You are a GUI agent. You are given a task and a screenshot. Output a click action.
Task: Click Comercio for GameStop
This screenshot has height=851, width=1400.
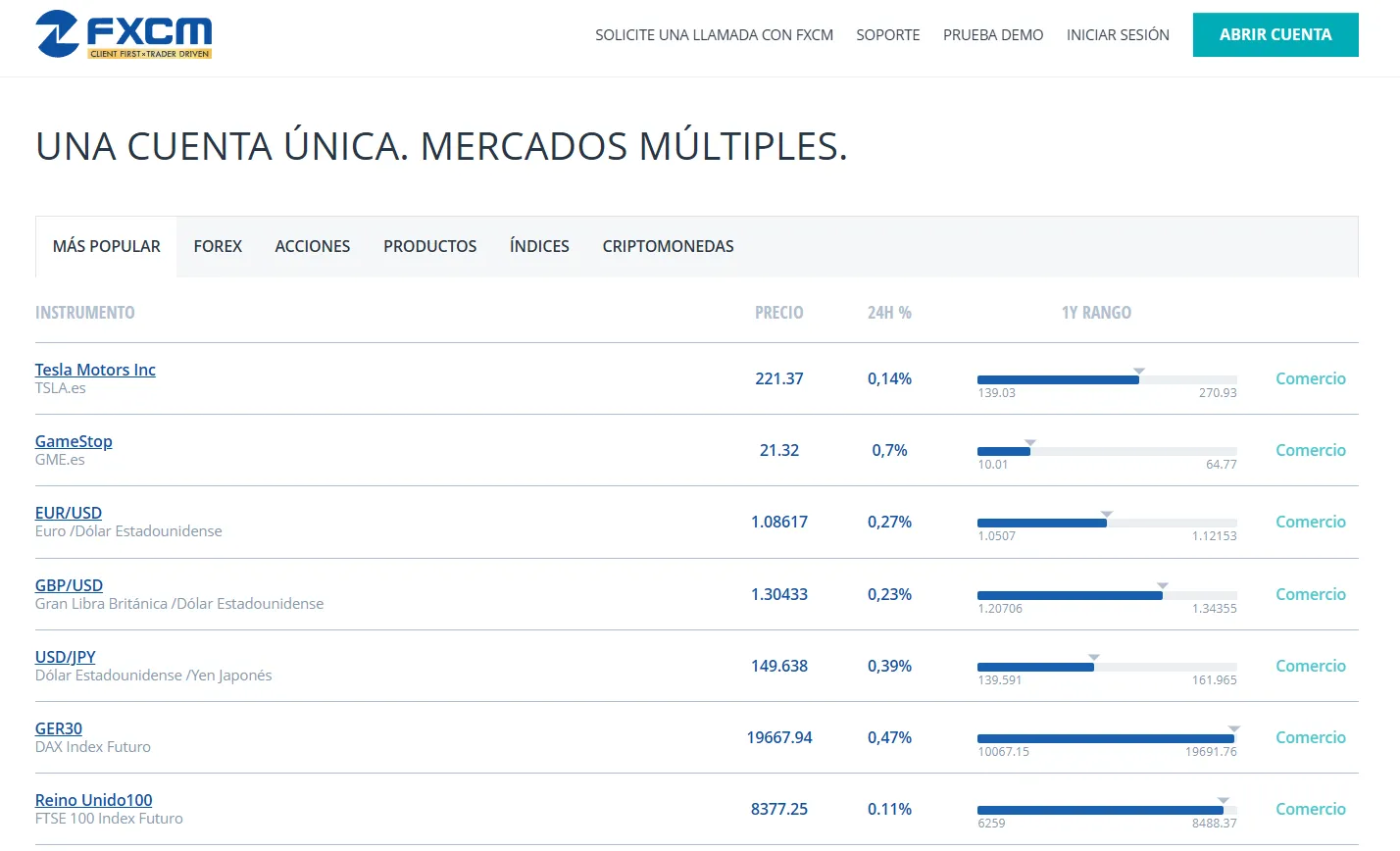(1311, 450)
